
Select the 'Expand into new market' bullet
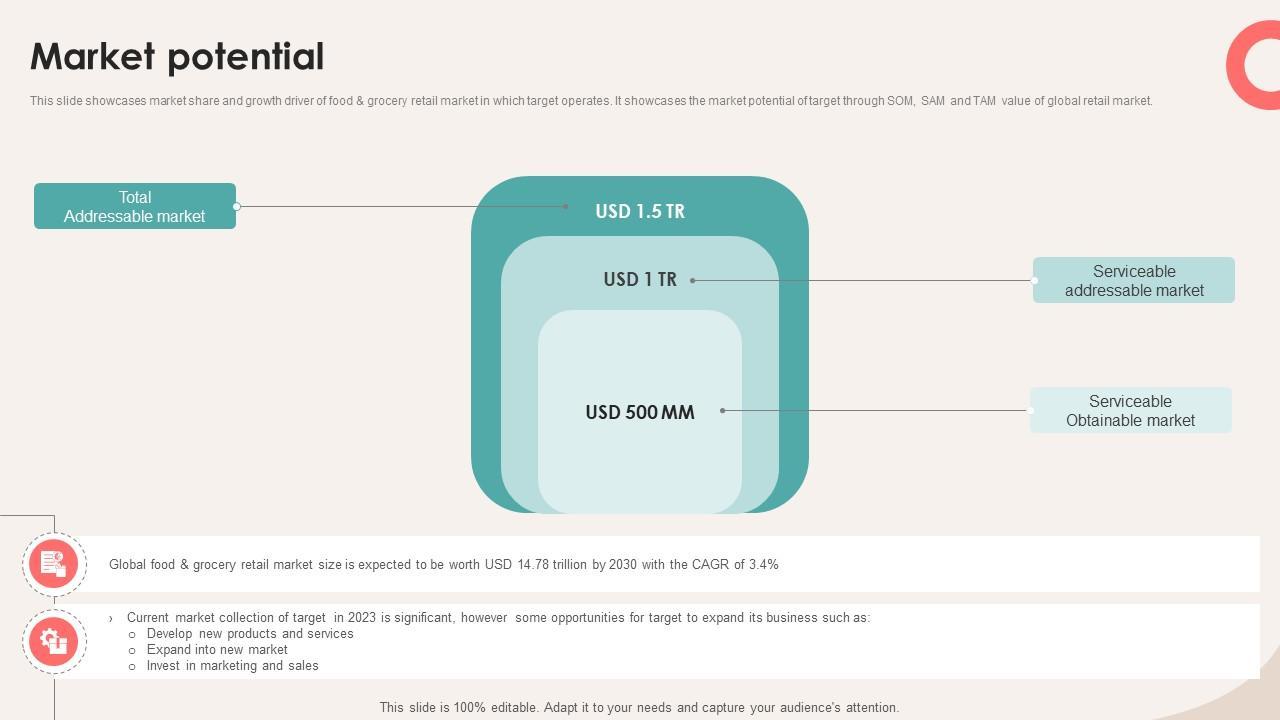tap(217, 650)
